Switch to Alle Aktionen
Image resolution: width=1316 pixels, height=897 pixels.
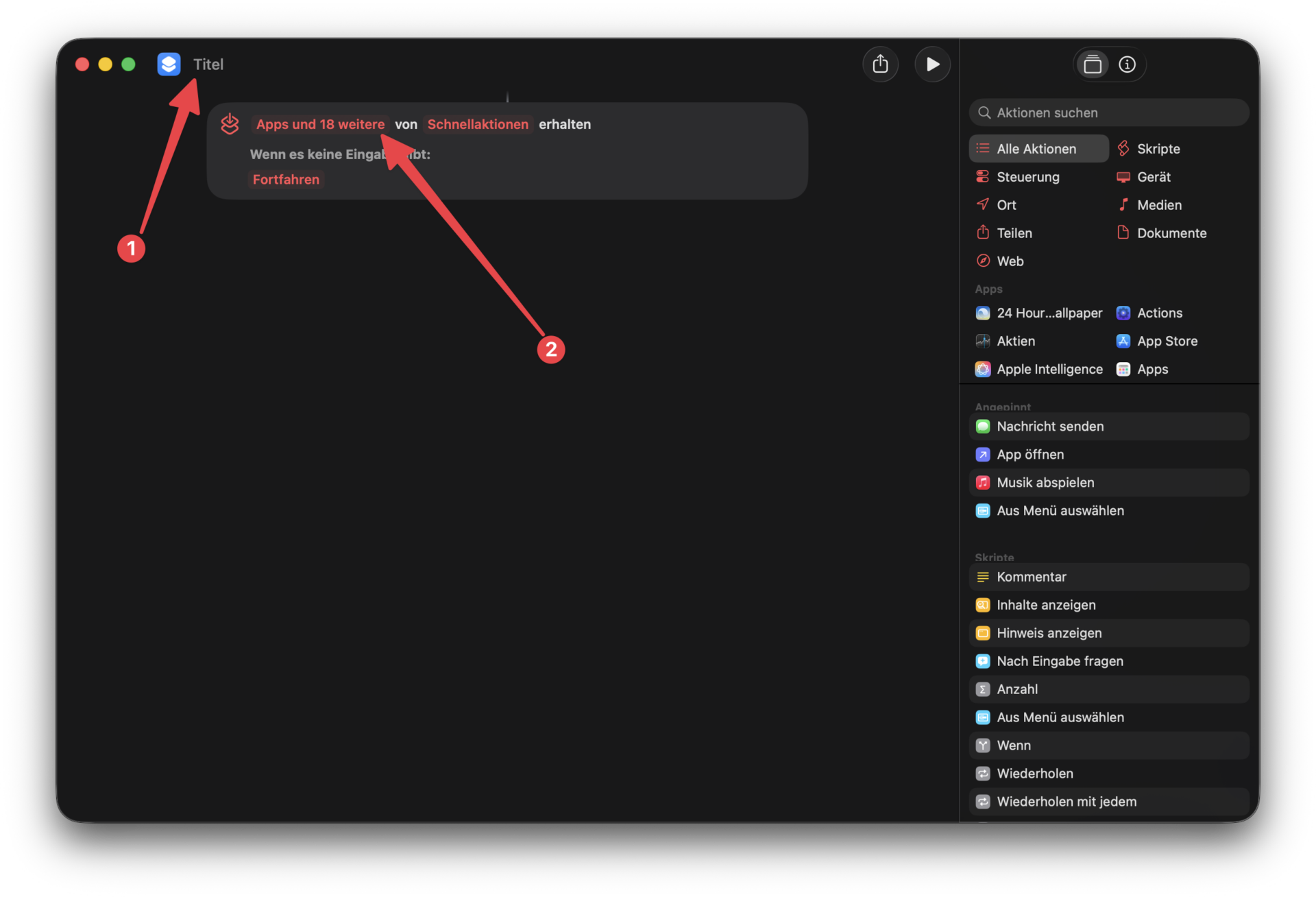point(1036,148)
